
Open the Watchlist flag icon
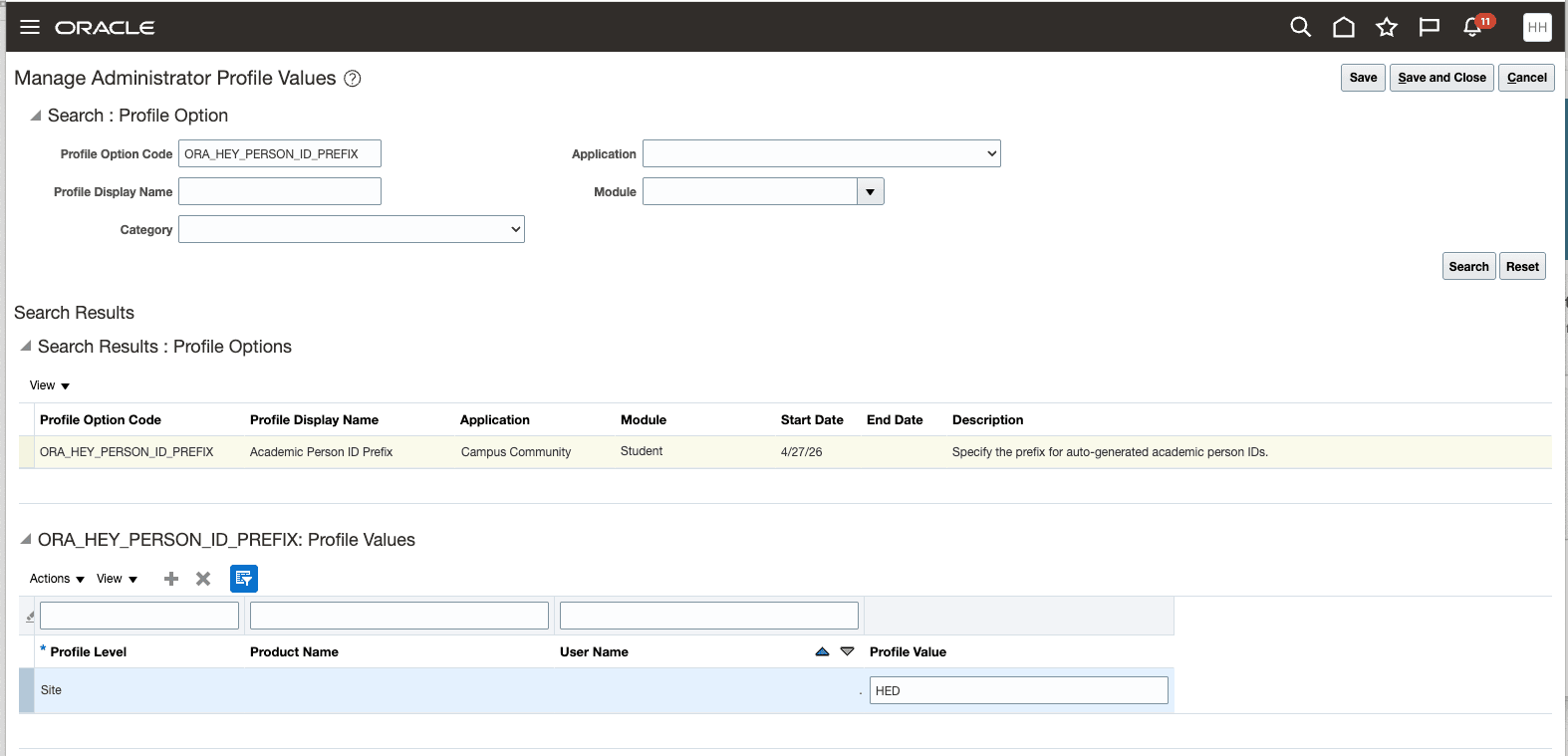tap(1430, 27)
